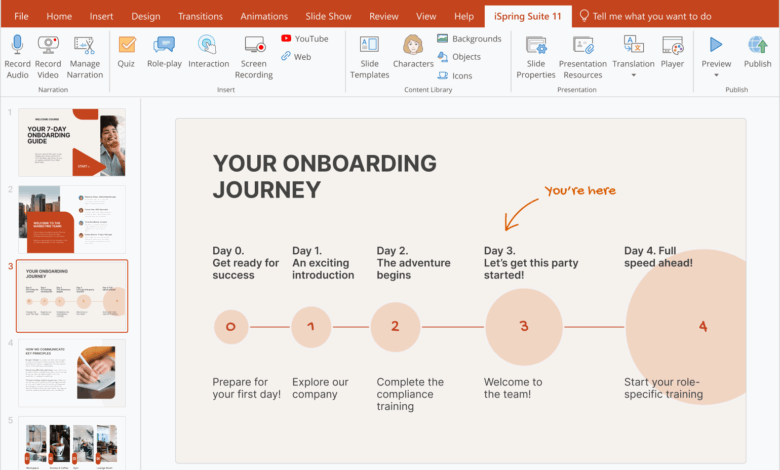Image resolution: width=780 pixels, height=470 pixels.
Task: Open Characters library
Action: (413, 52)
